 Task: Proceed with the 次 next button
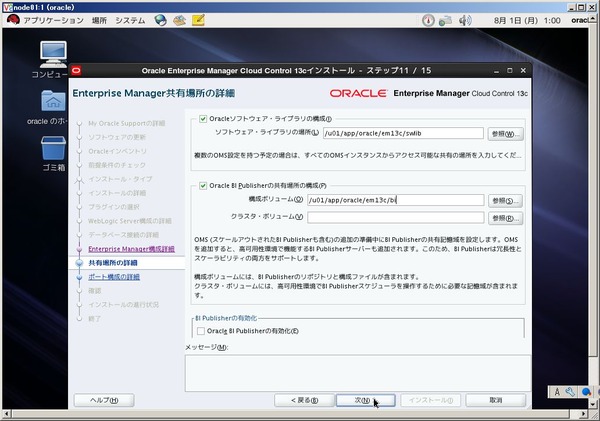[365, 400]
